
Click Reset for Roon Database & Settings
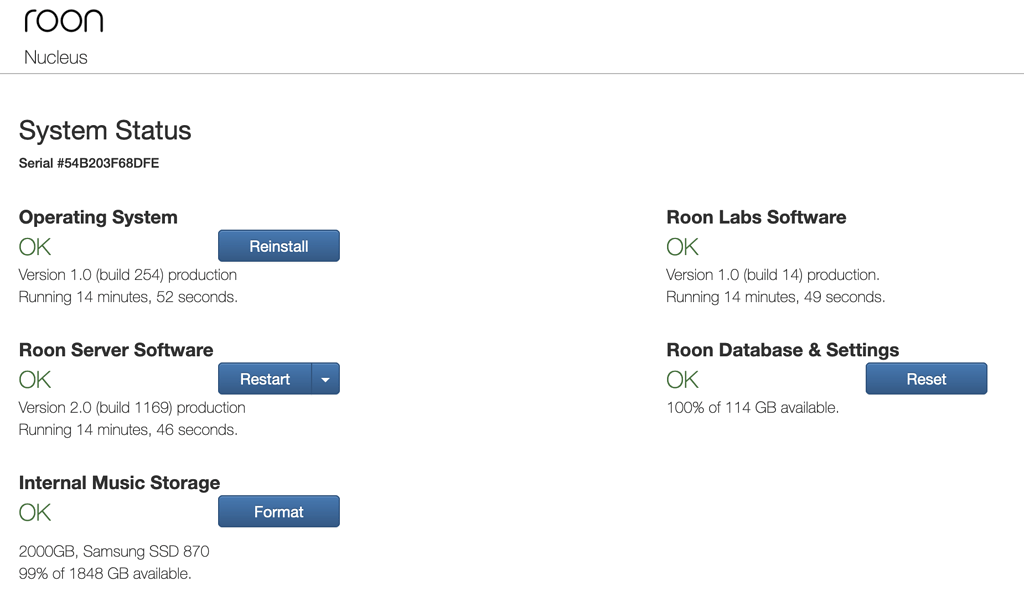[x=926, y=378]
